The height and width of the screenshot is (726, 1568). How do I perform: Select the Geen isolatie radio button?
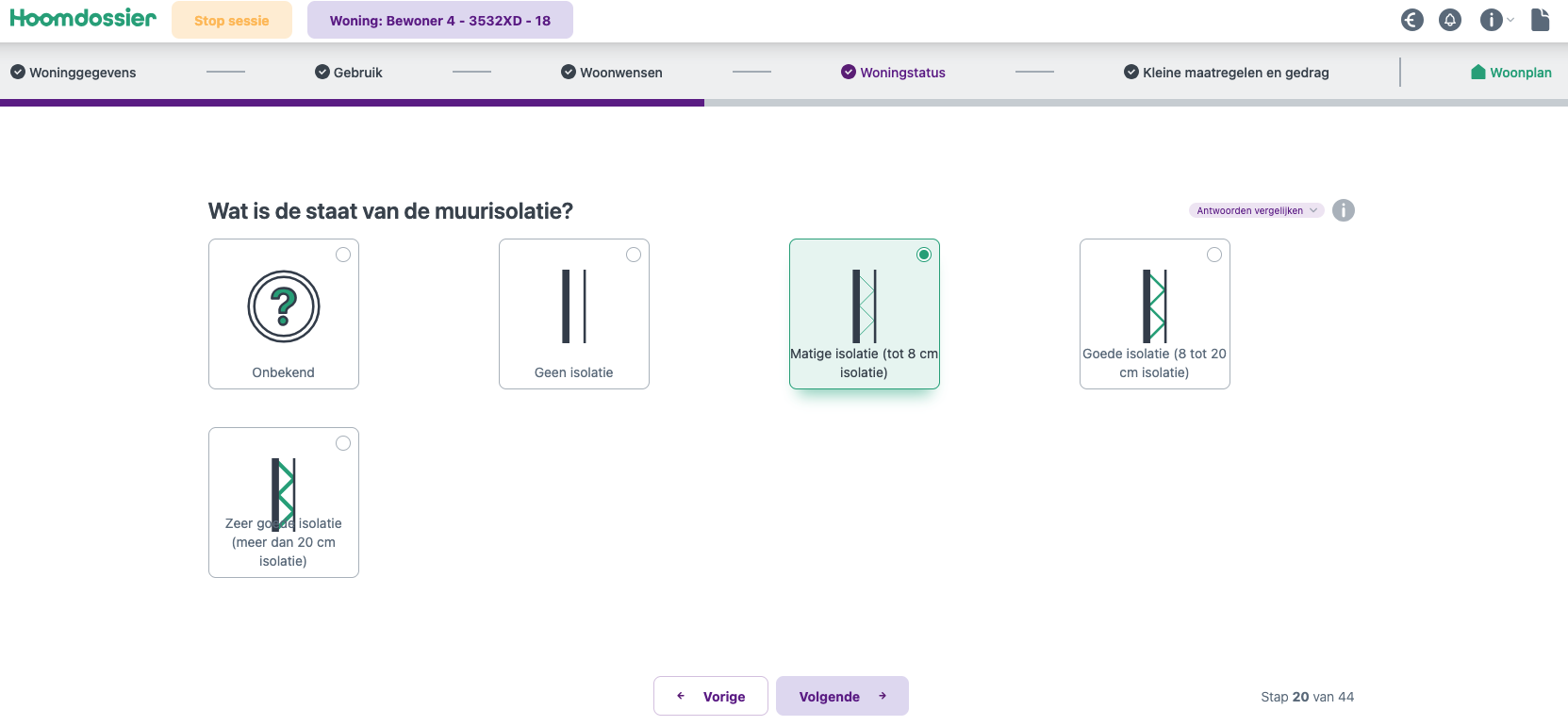pyautogui.click(x=634, y=255)
